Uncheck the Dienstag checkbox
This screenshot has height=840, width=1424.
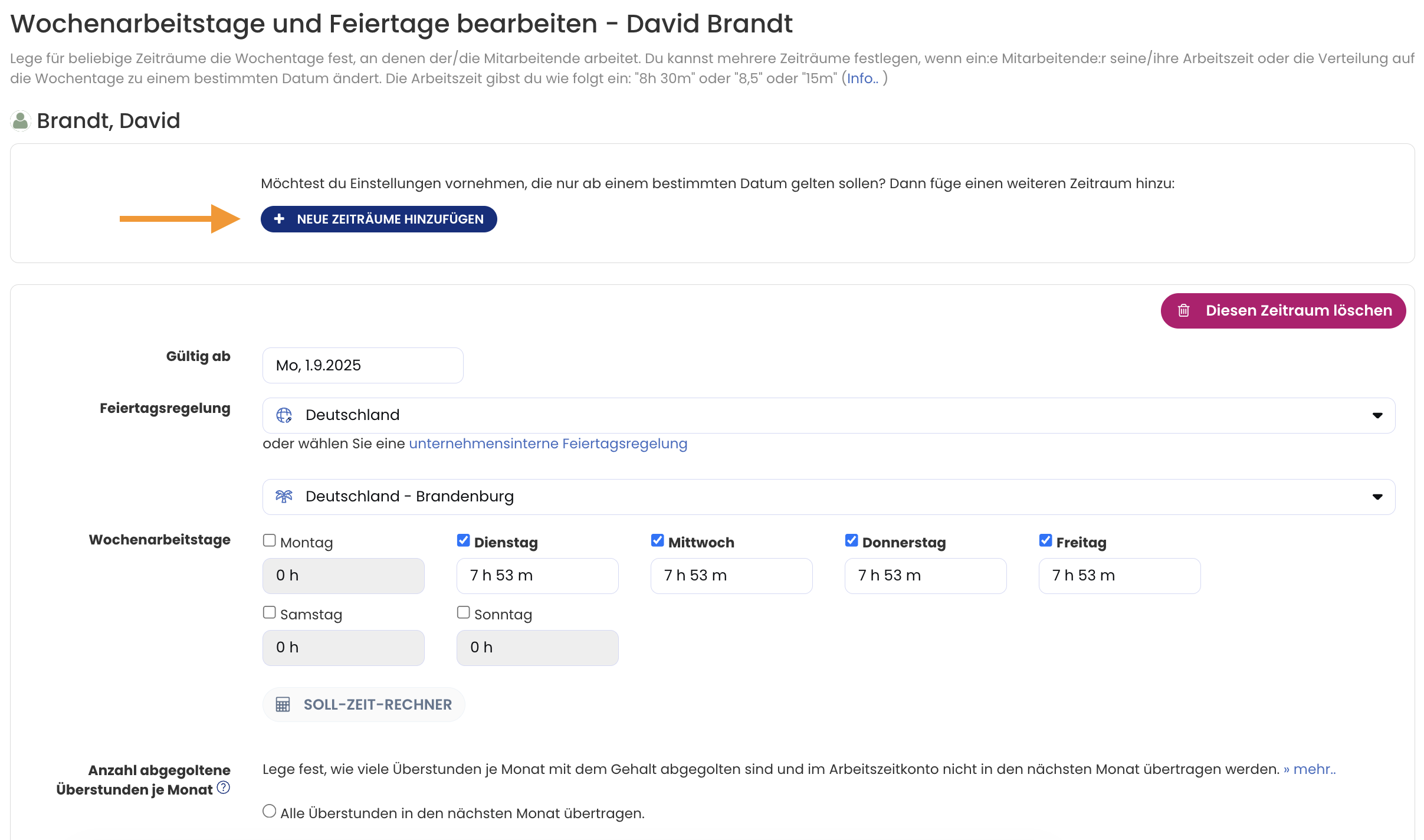click(x=464, y=540)
